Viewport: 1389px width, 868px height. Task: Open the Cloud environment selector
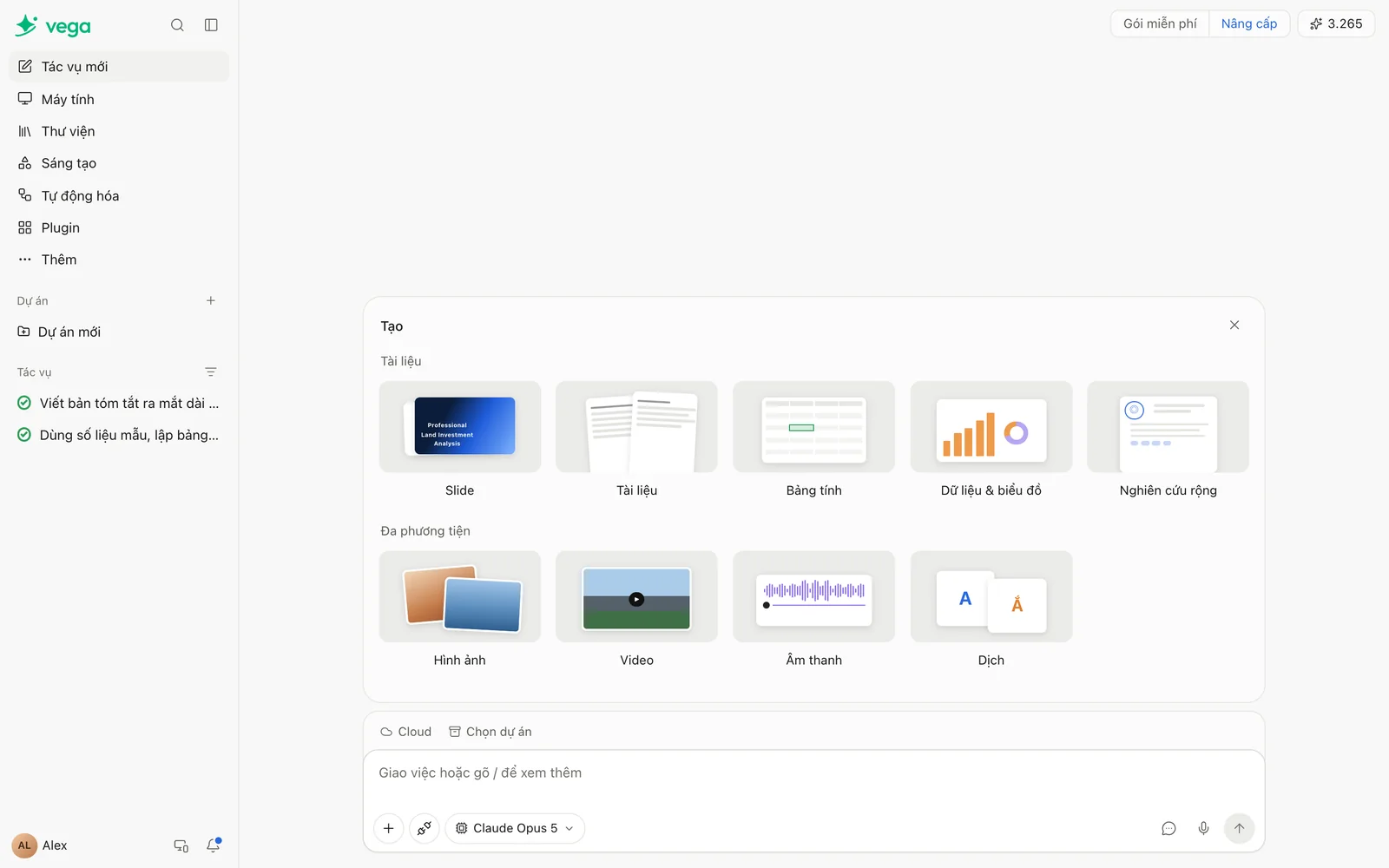click(405, 732)
